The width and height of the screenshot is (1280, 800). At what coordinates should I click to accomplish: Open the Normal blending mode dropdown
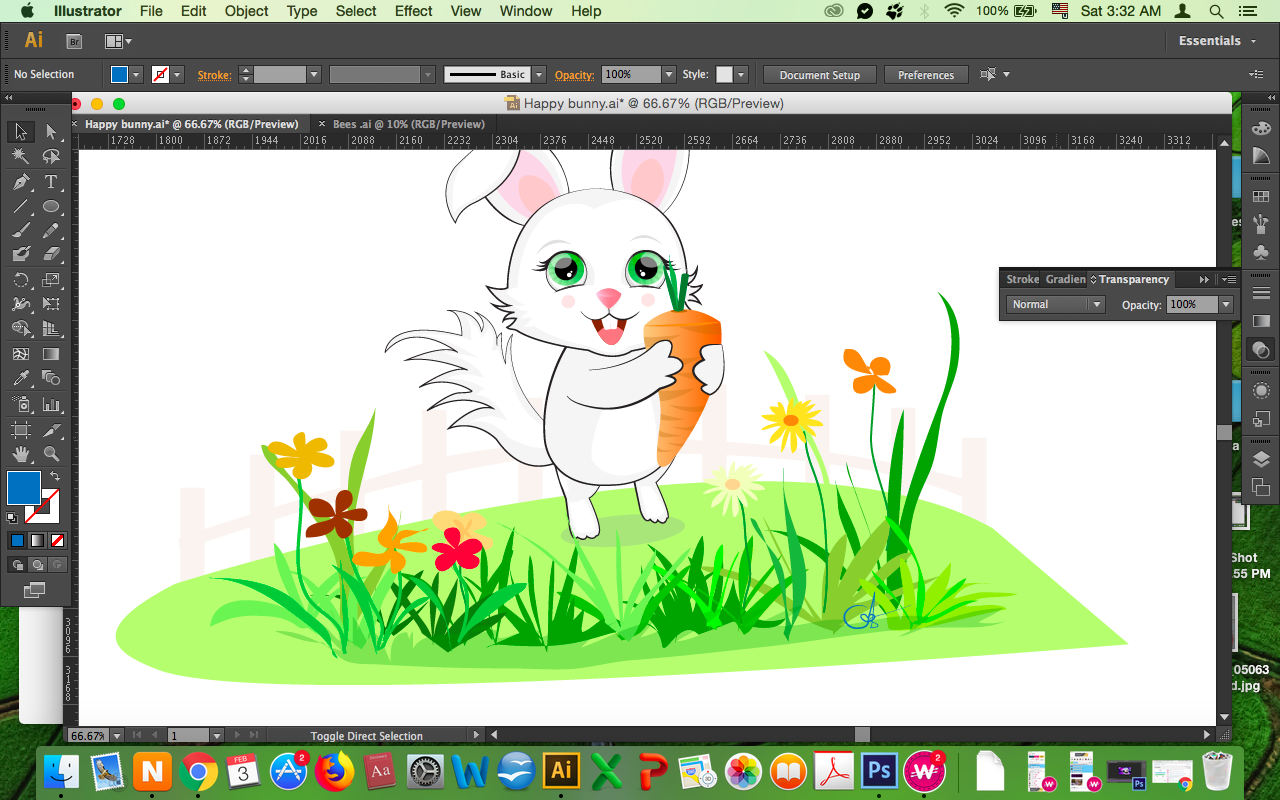point(1054,304)
